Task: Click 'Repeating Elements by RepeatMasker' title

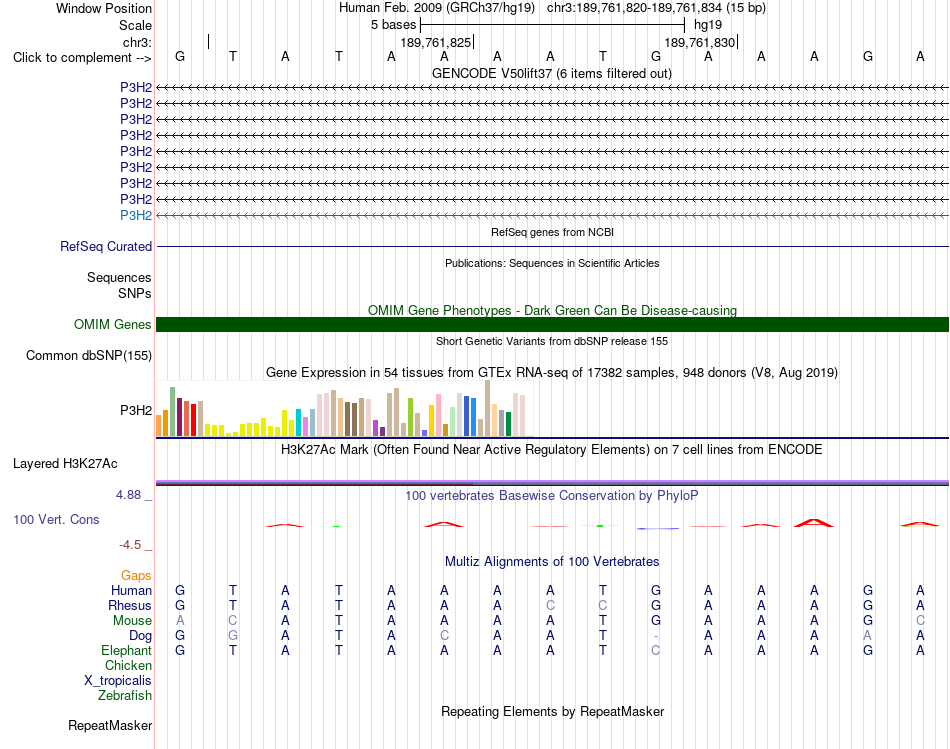Action: click(553, 711)
